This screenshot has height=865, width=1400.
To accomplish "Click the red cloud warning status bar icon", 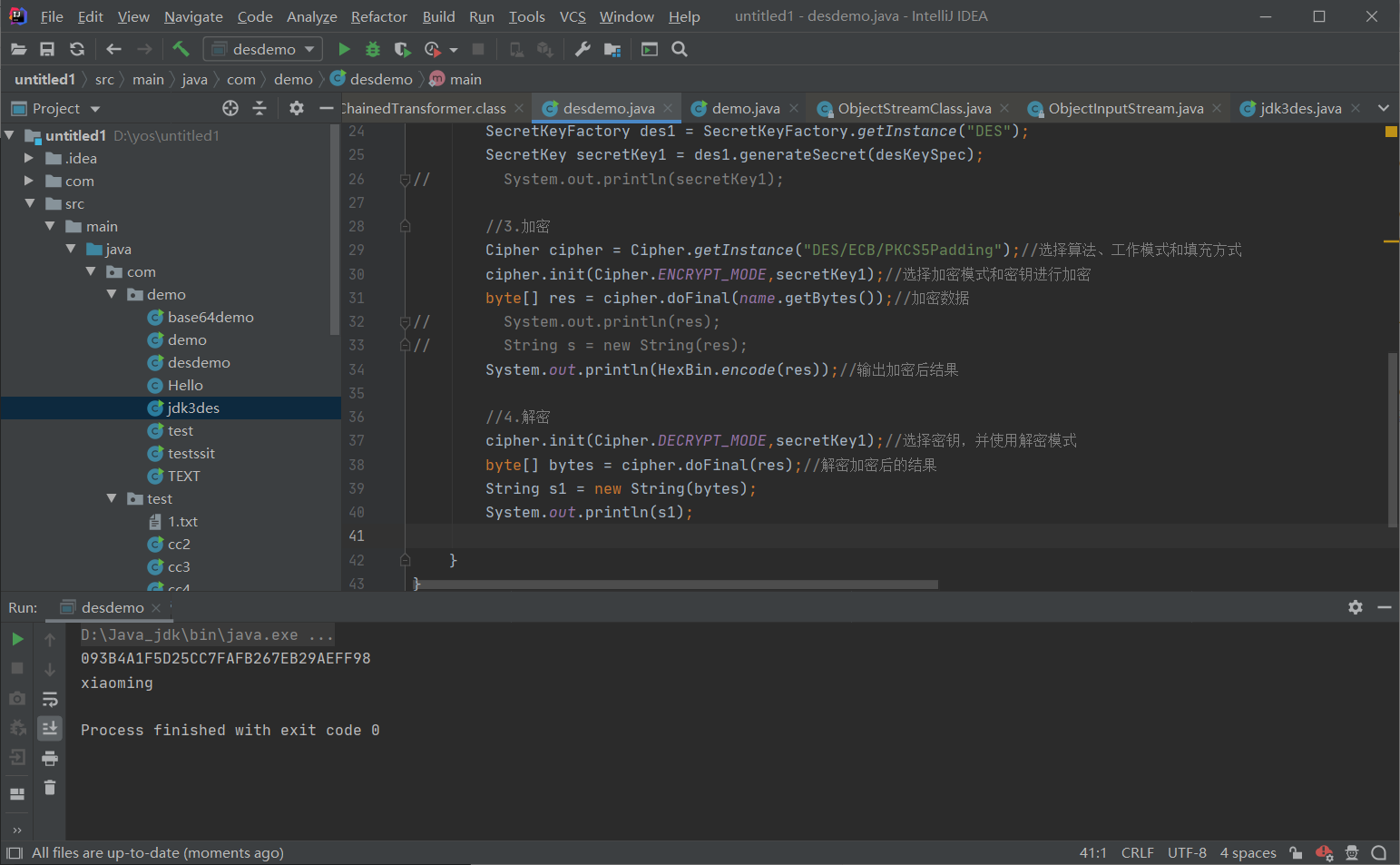I will [x=1325, y=852].
